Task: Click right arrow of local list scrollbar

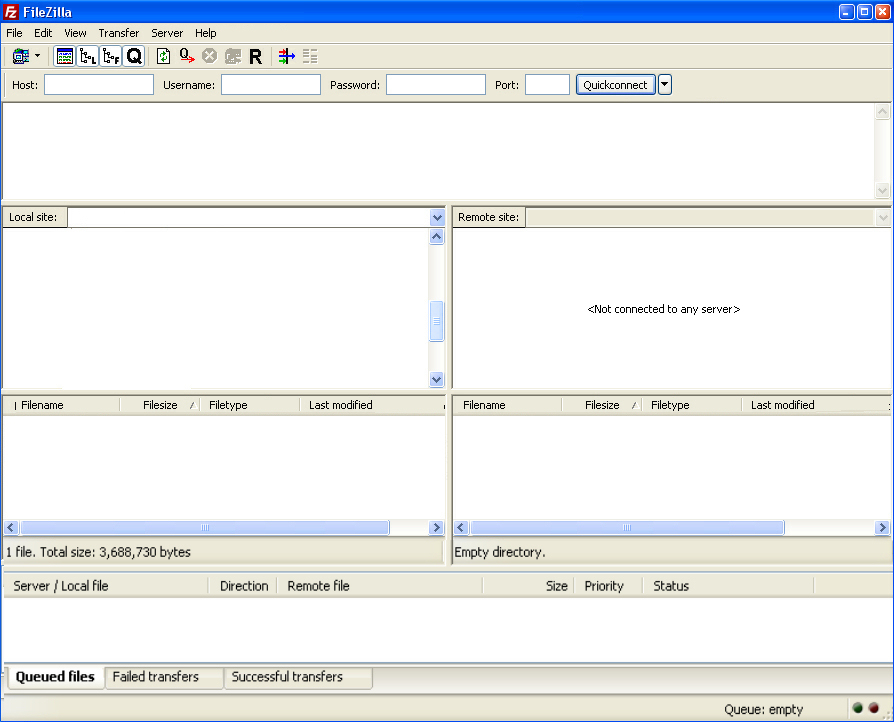Action: point(437,528)
